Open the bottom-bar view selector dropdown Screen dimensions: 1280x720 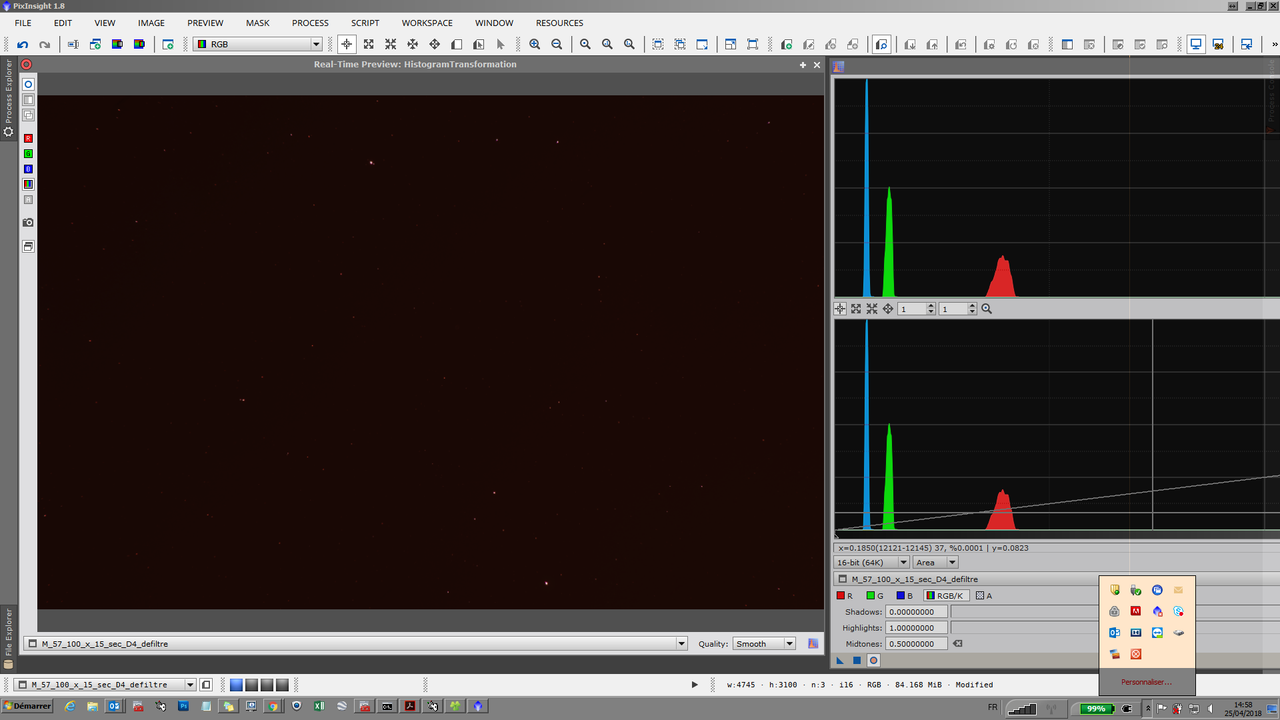(106, 685)
